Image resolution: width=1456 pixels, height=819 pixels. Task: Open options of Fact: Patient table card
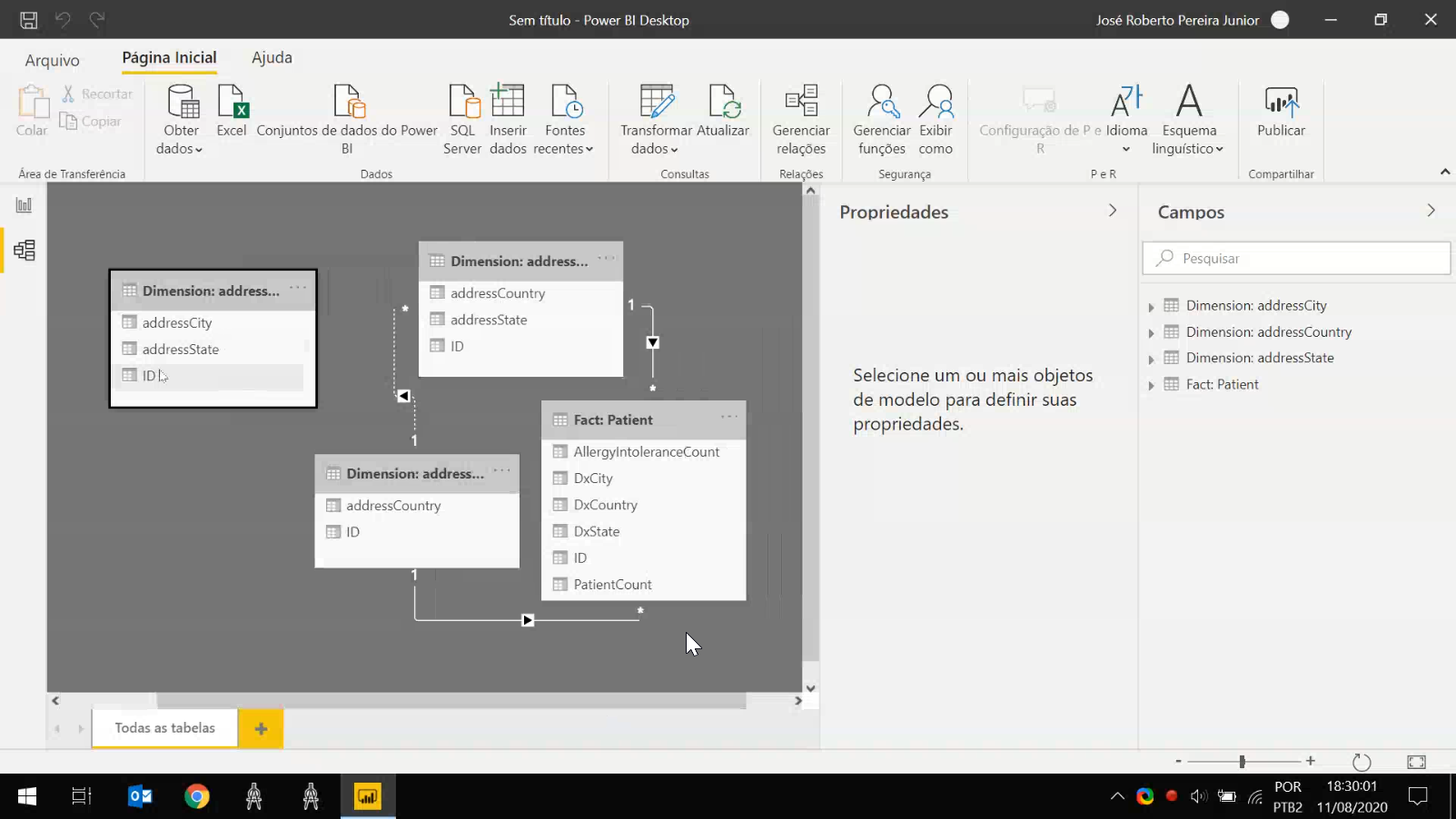(729, 417)
